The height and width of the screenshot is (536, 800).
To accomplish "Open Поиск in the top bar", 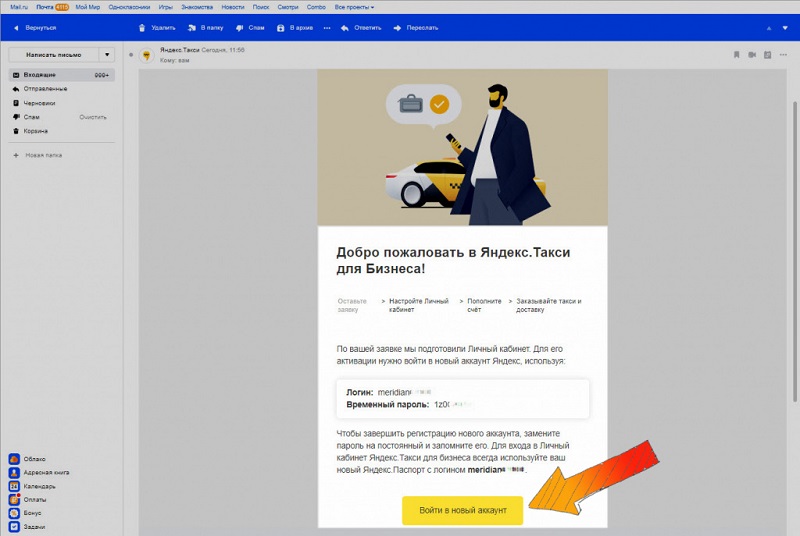I will [261, 7].
